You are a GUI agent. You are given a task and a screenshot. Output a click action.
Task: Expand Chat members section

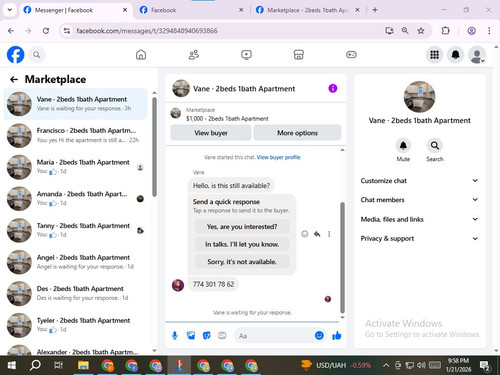tap(419, 200)
